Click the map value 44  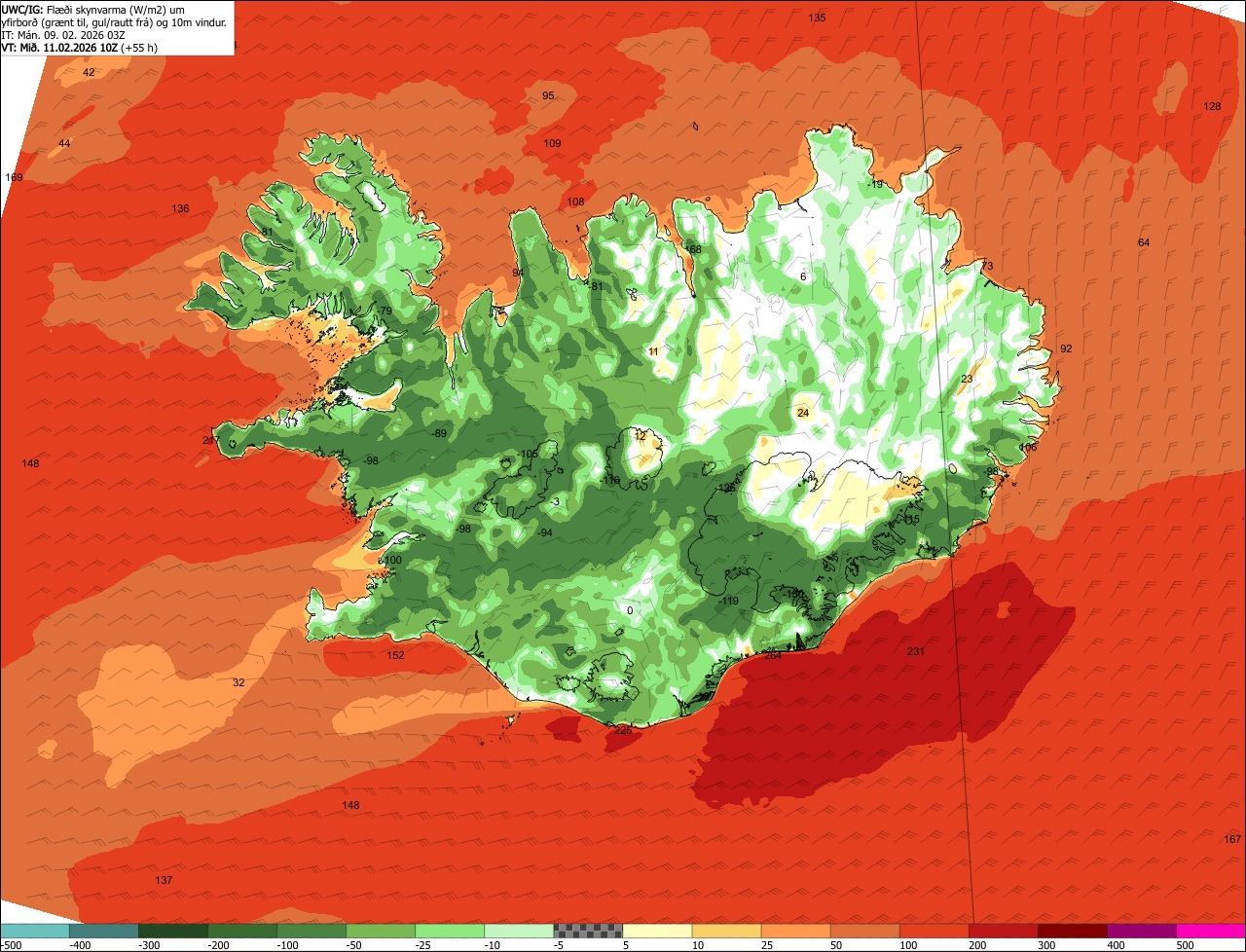pyautogui.click(x=64, y=144)
